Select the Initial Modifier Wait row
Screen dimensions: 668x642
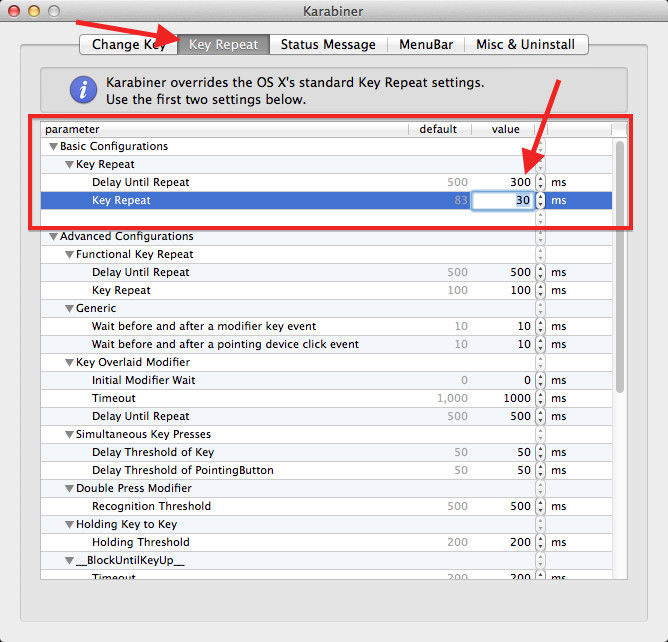326,380
